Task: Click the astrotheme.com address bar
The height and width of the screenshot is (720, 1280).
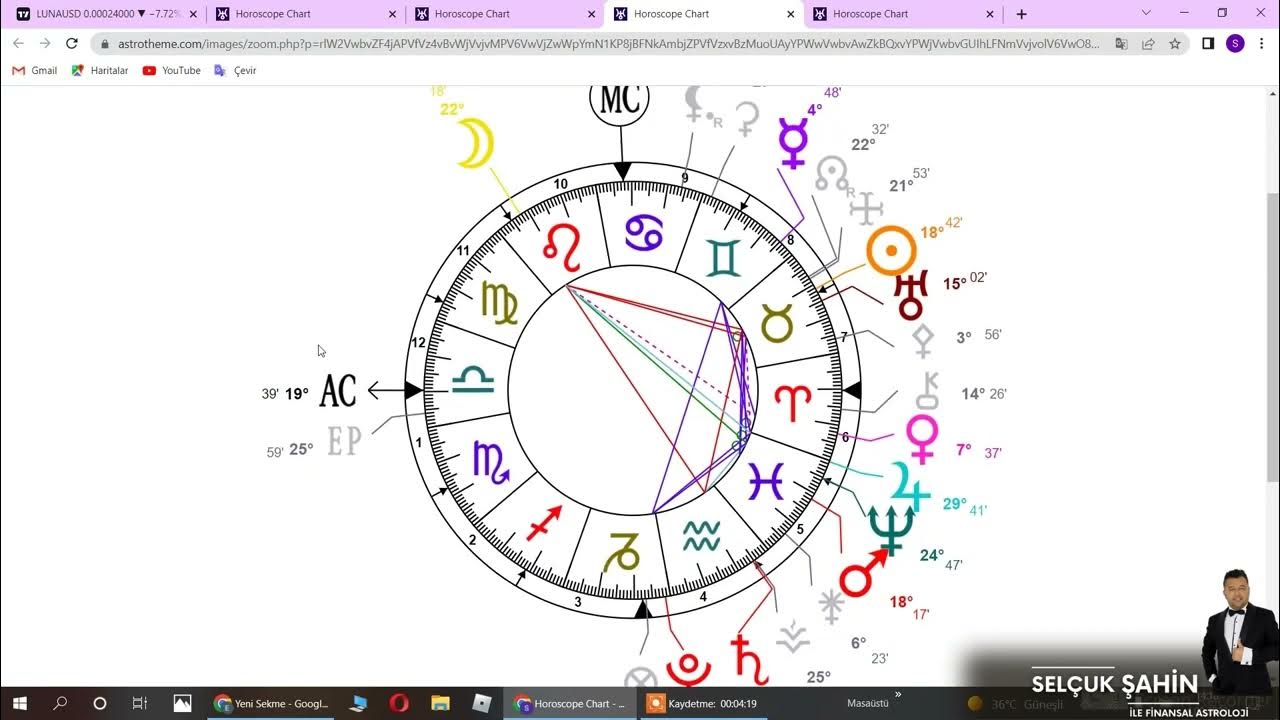Action: click(x=610, y=44)
